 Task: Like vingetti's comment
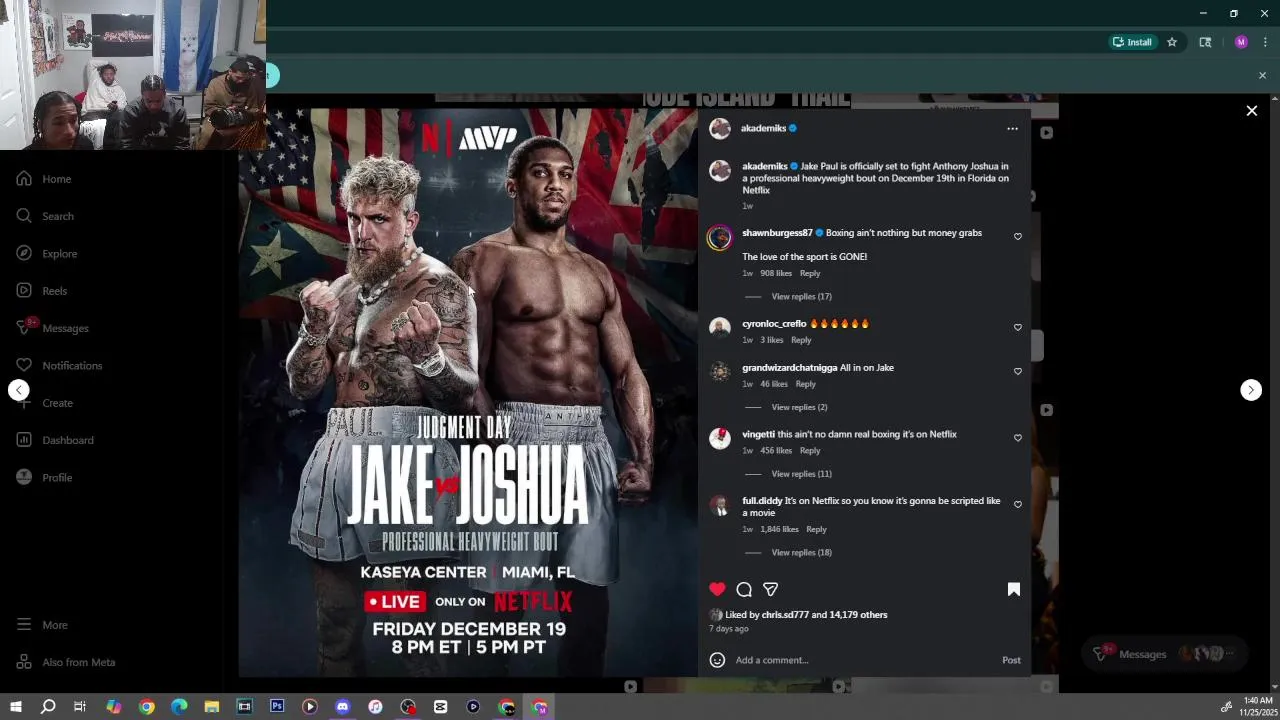(1018, 438)
